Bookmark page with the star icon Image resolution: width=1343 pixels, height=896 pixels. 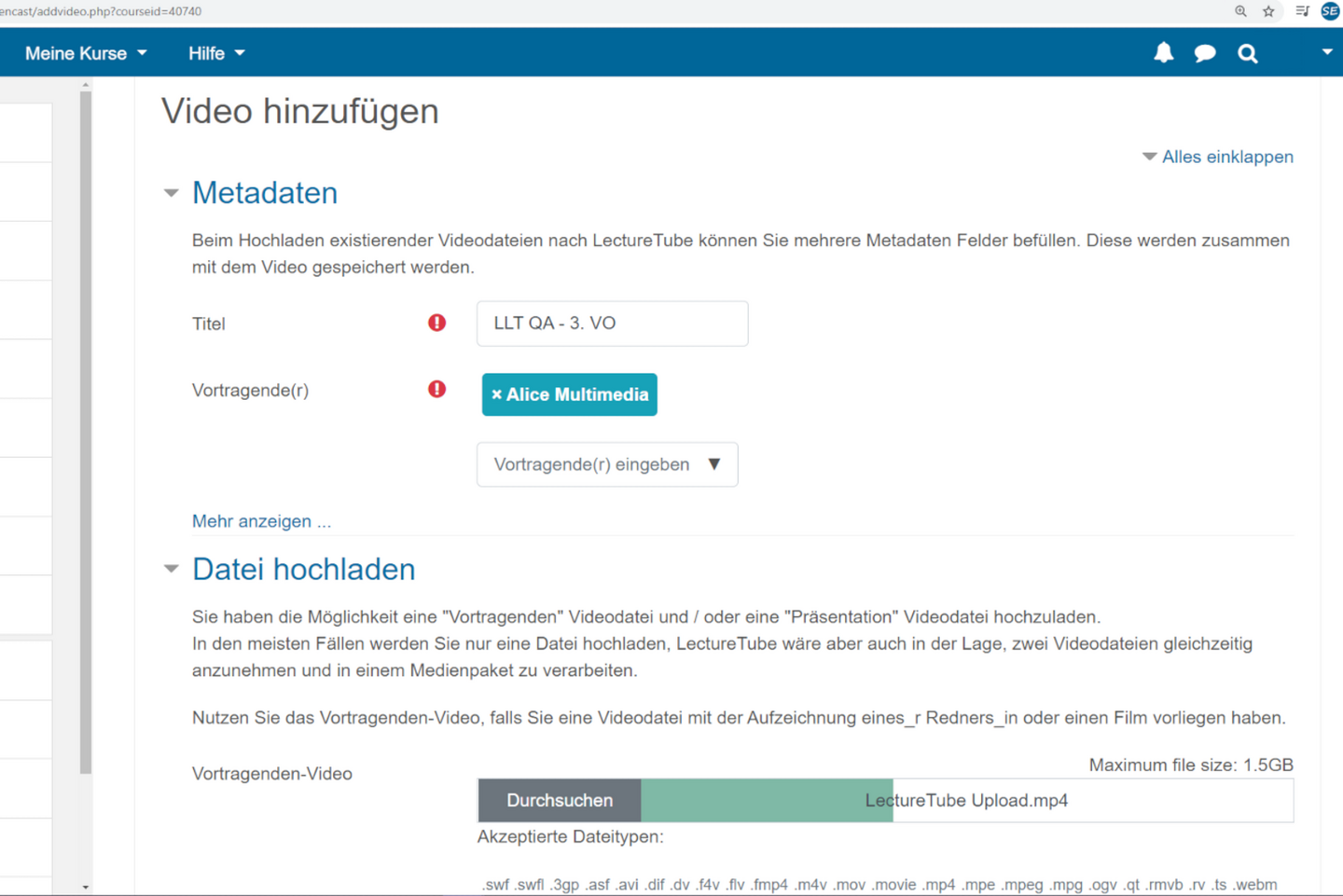point(1268,11)
